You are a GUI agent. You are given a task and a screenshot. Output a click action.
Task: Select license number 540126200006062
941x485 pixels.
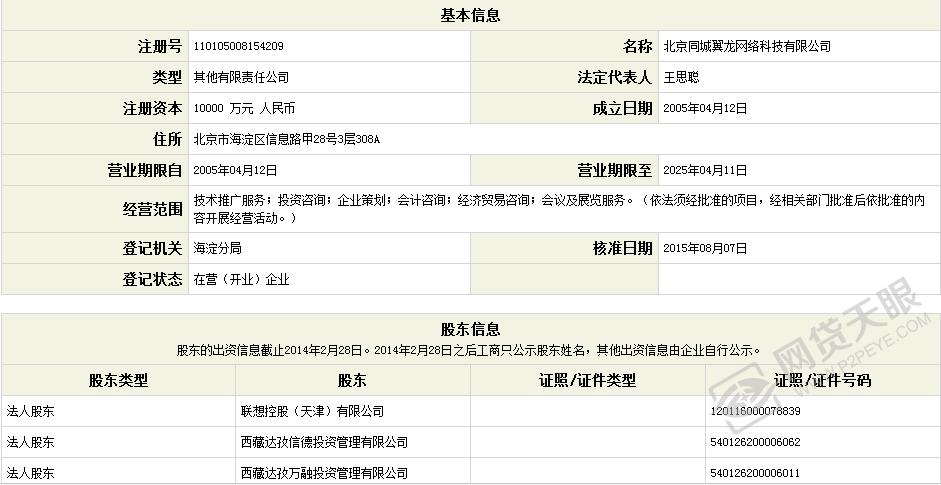click(x=755, y=442)
